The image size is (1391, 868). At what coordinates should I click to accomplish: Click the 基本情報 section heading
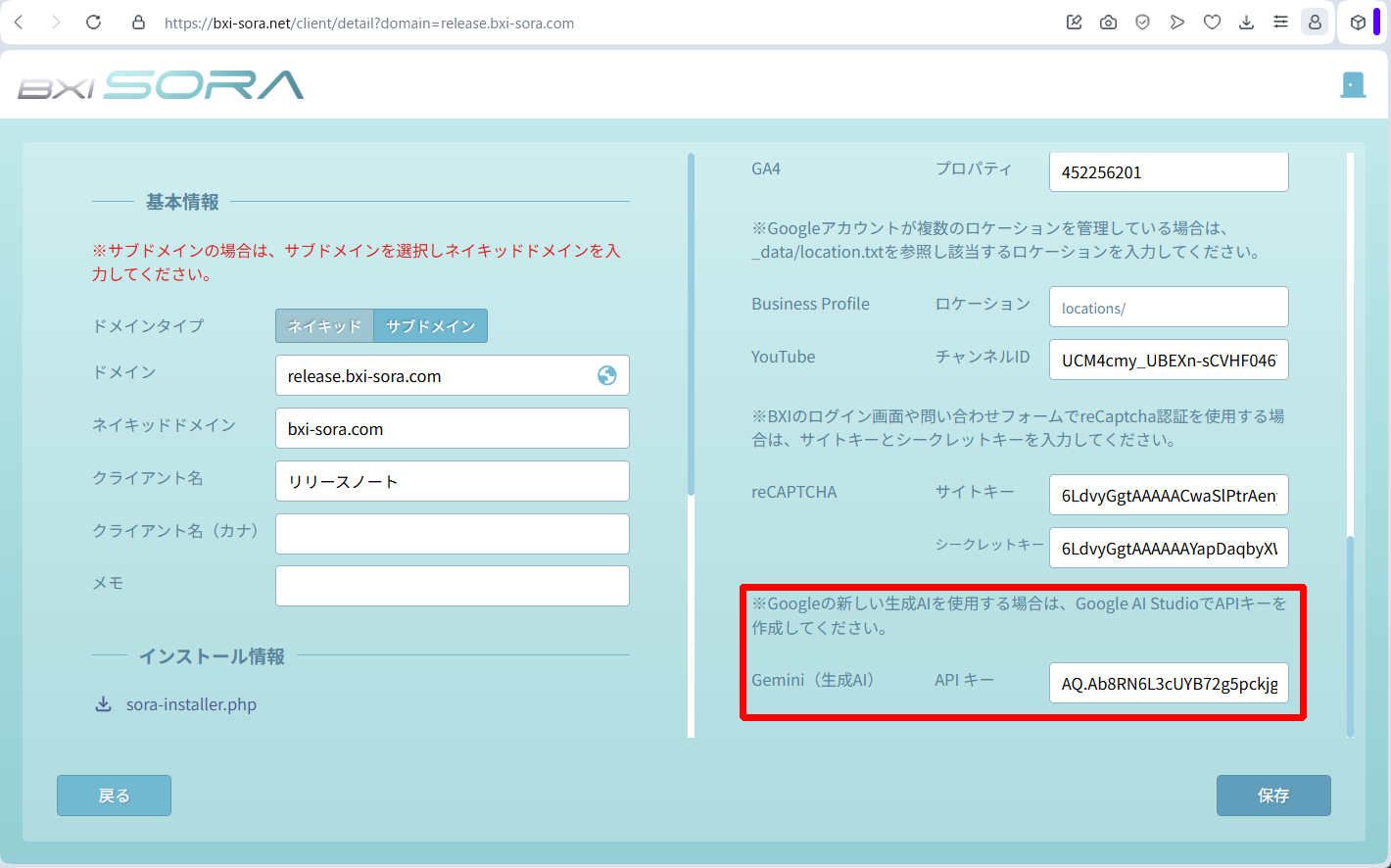point(182,202)
